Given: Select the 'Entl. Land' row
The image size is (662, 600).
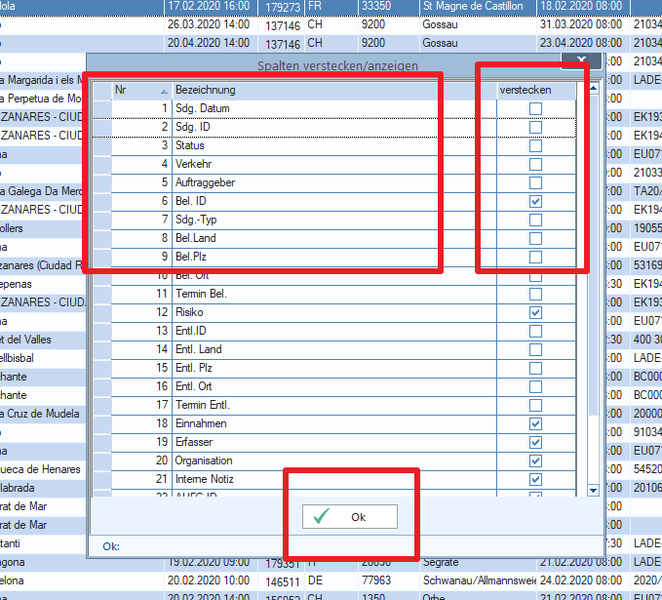Looking at the screenshot, I should click(334, 350).
